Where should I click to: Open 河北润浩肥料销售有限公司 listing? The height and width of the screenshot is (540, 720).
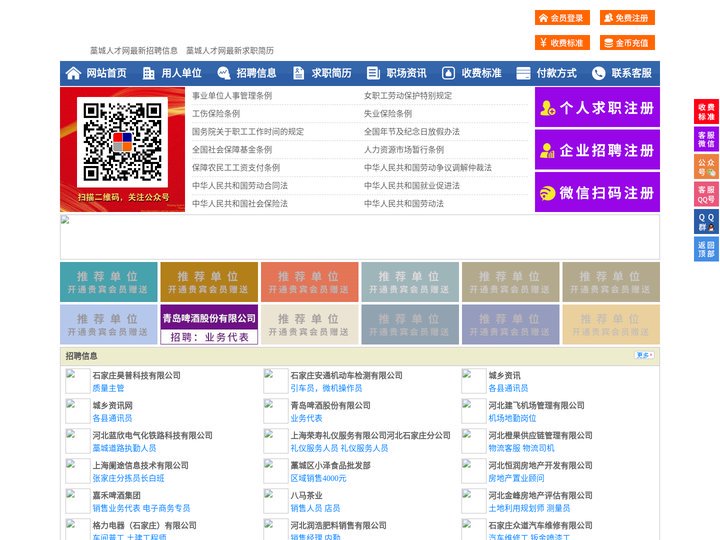pos(338,525)
